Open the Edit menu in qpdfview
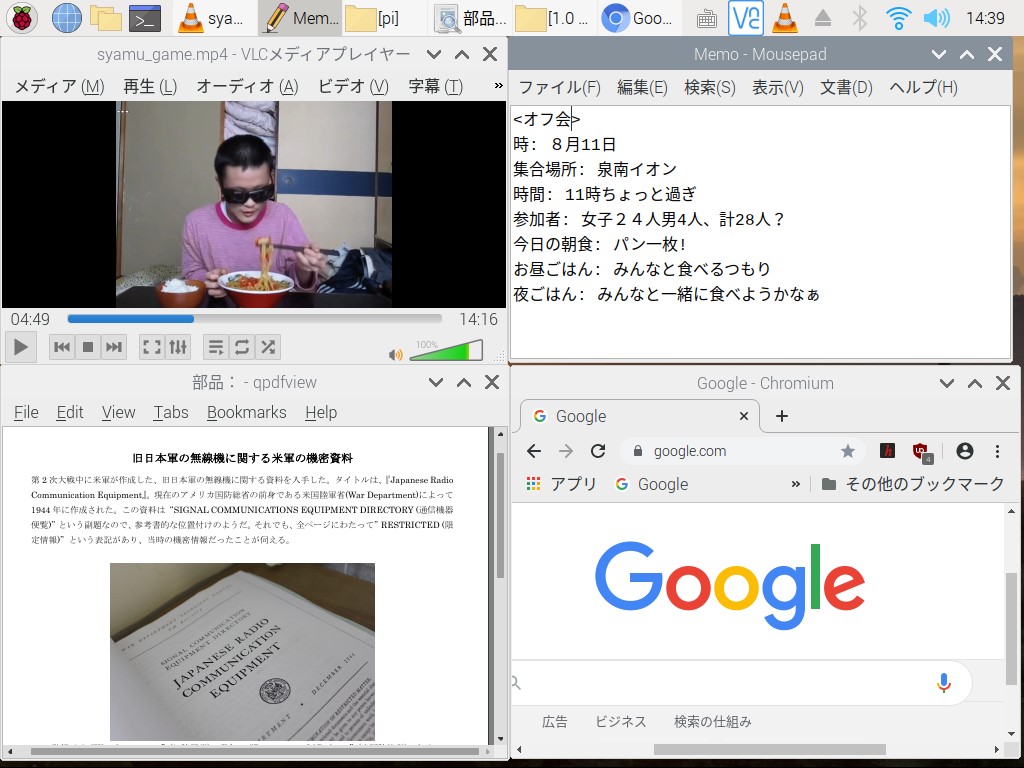1024x768 pixels. pyautogui.click(x=70, y=413)
